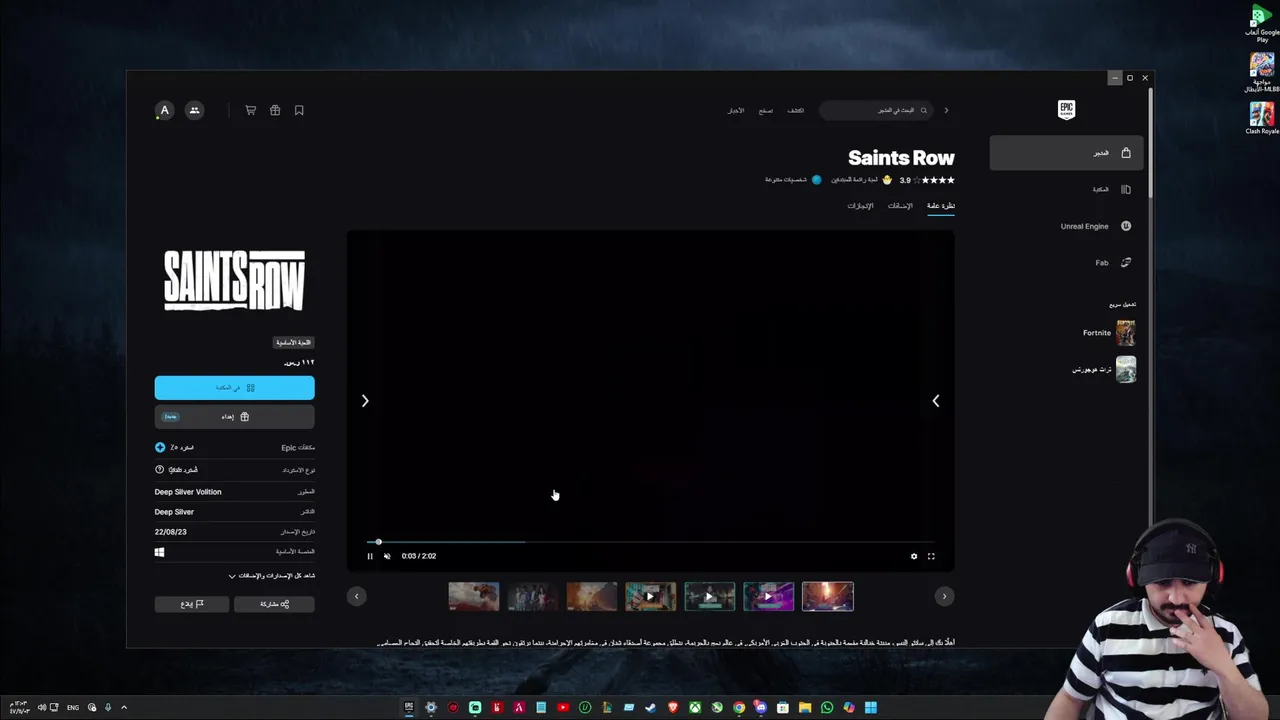The width and height of the screenshot is (1280, 720).
Task: Select the fourth video thumbnail
Action: tap(651, 597)
